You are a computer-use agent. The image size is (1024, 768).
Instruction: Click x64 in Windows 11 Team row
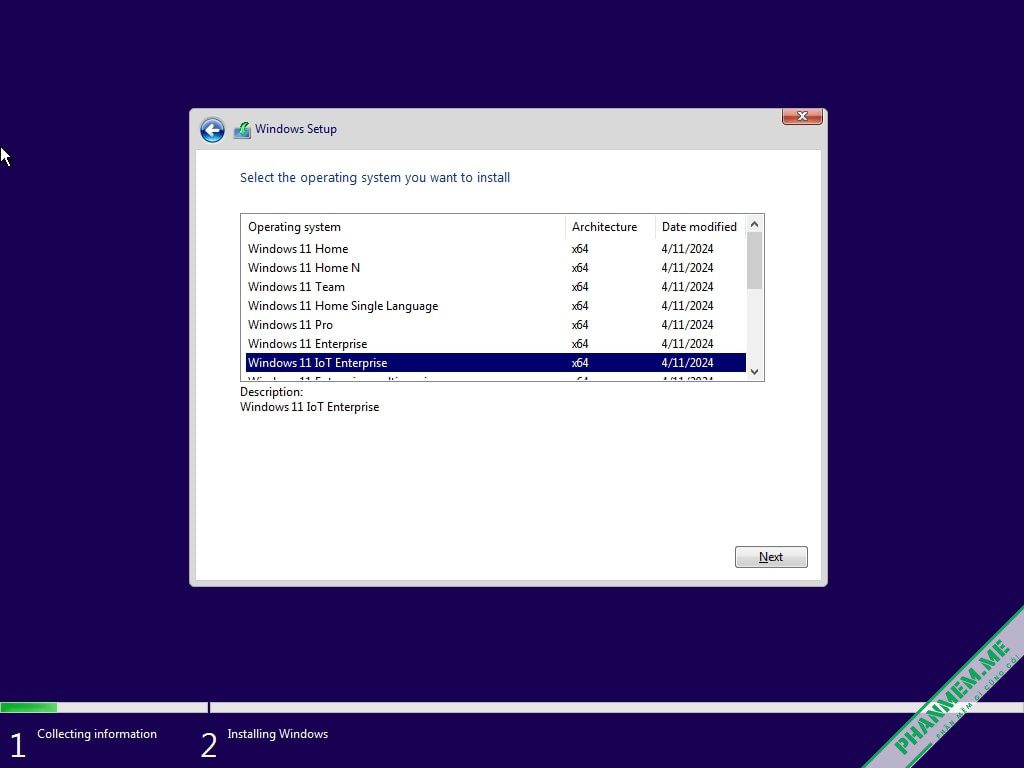click(x=580, y=287)
